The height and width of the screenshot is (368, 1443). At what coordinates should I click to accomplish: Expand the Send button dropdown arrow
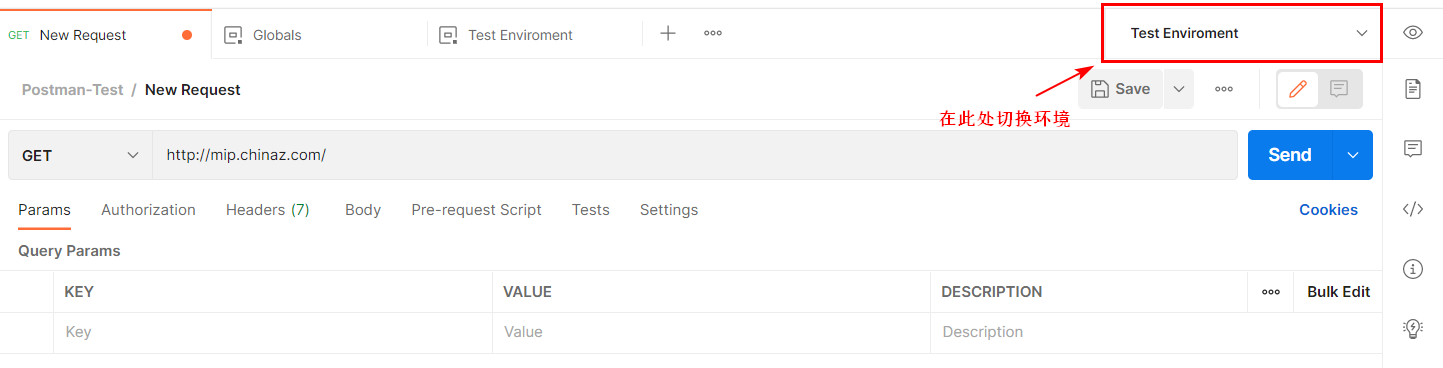click(x=1353, y=155)
